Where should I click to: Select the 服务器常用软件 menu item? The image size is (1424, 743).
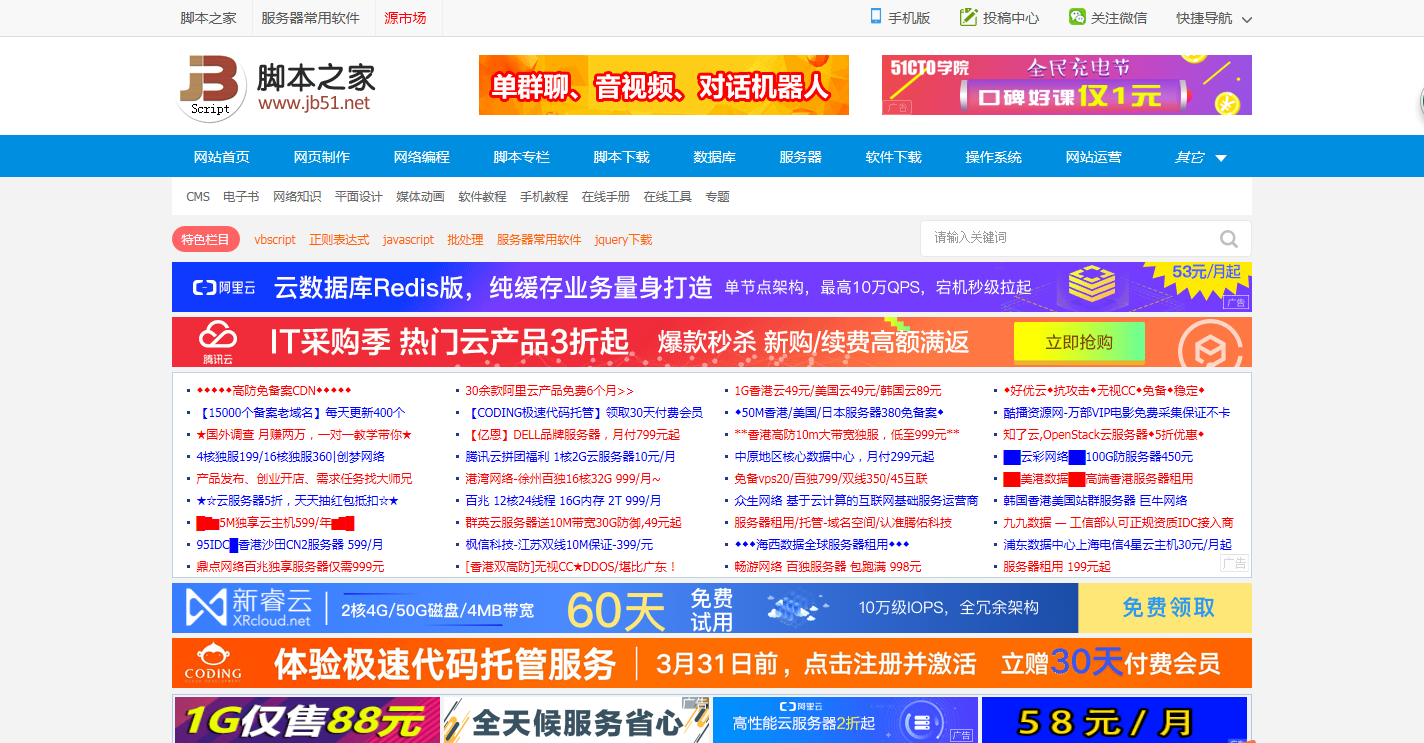pyautogui.click(x=312, y=17)
